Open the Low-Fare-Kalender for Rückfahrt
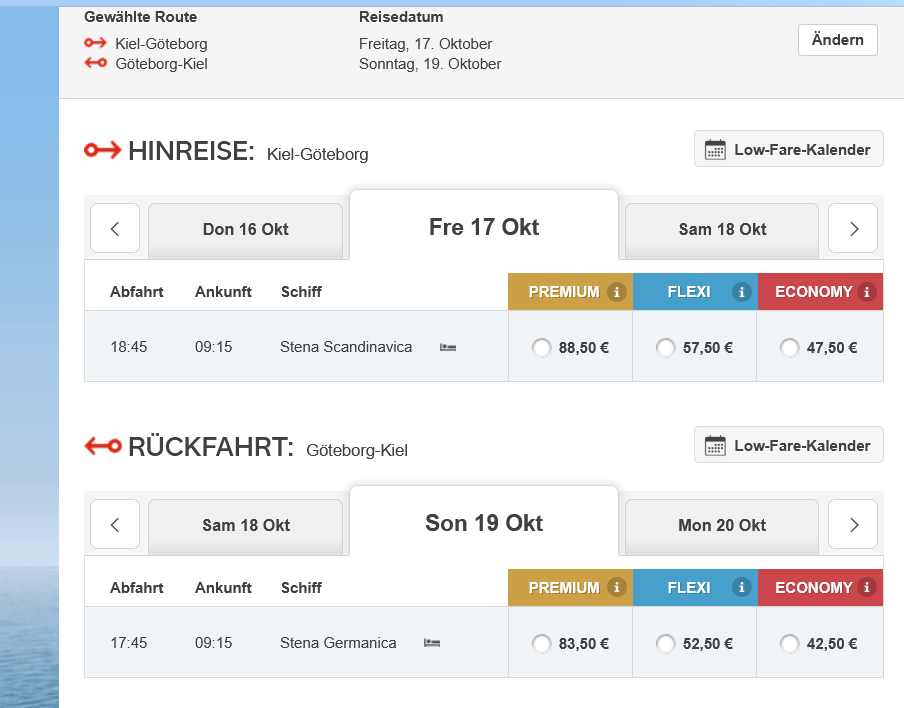 [789, 445]
